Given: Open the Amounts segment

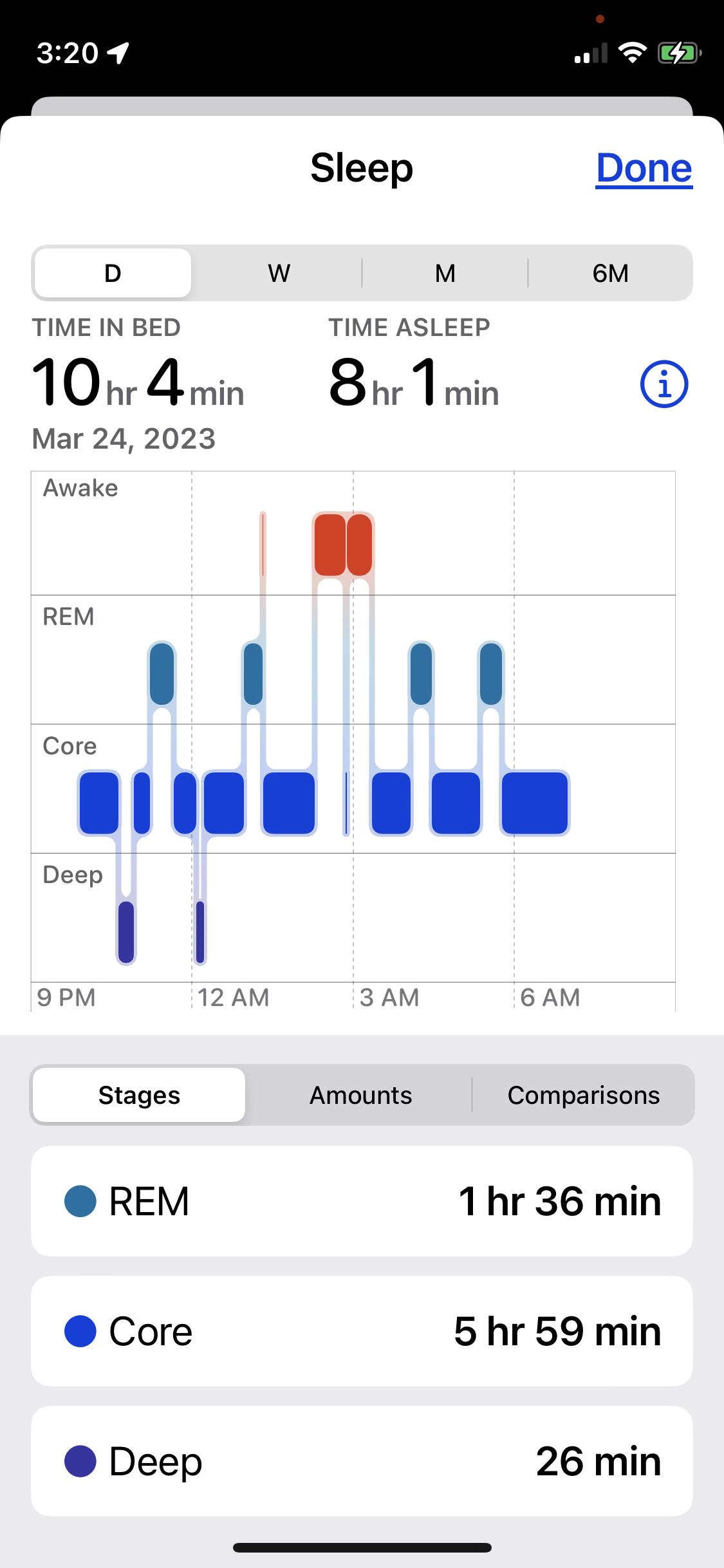Looking at the screenshot, I should pyautogui.click(x=360, y=1095).
